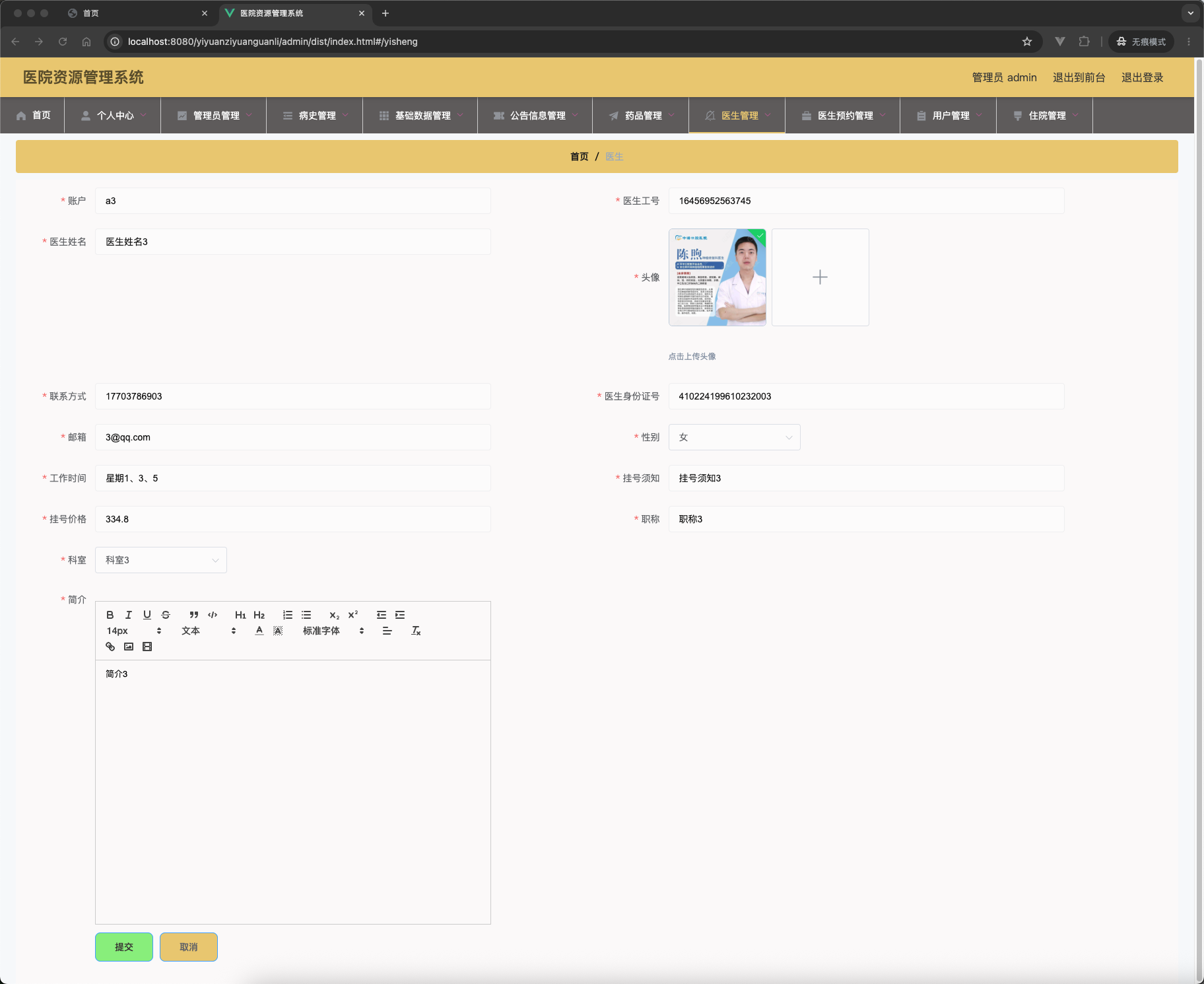Click 退出到前台 link in header
This screenshot has width=1204, height=984.
[1079, 77]
